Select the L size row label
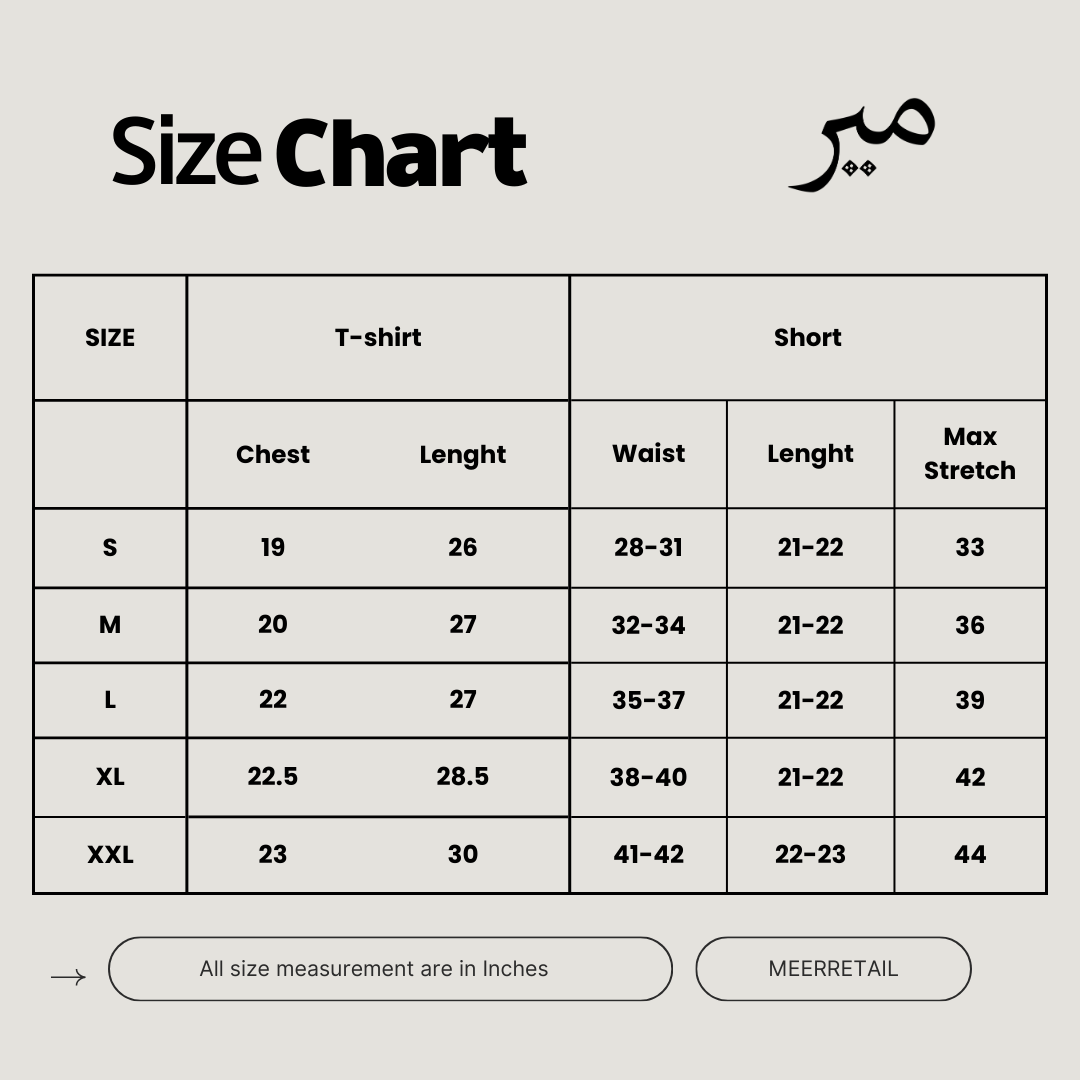This screenshot has width=1080, height=1080. pyautogui.click(x=110, y=700)
